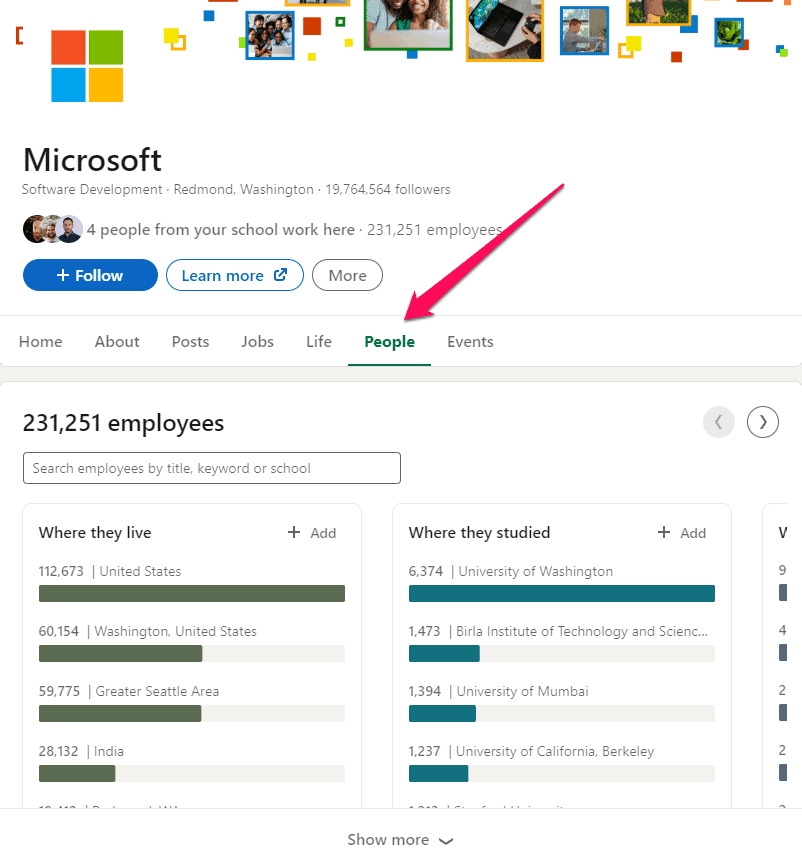Click the Where they live heading
802x864 pixels.
click(95, 533)
